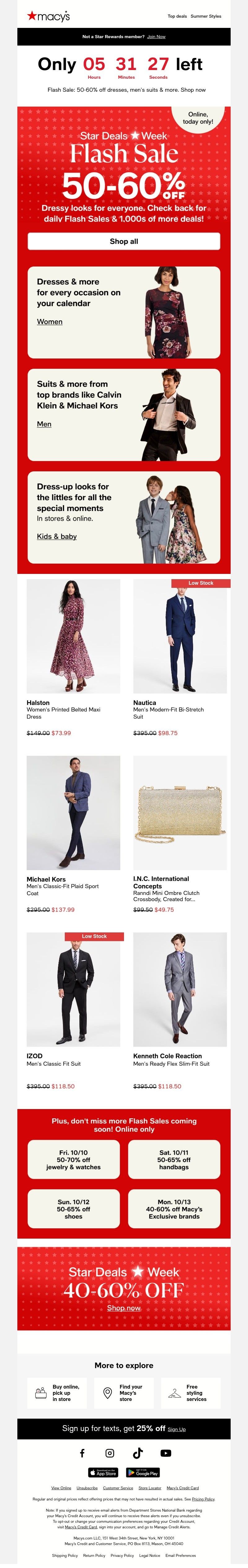The image size is (248, 1568).
Task: Open the Instagram icon in footer
Action: [110, 1453]
